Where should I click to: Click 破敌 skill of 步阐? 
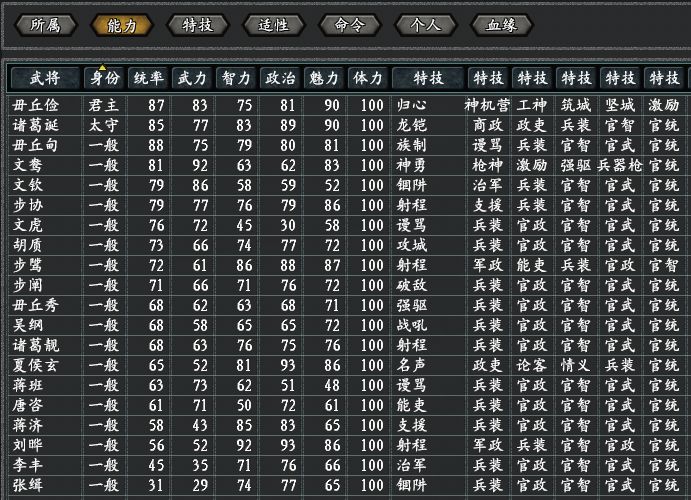[x=411, y=285]
